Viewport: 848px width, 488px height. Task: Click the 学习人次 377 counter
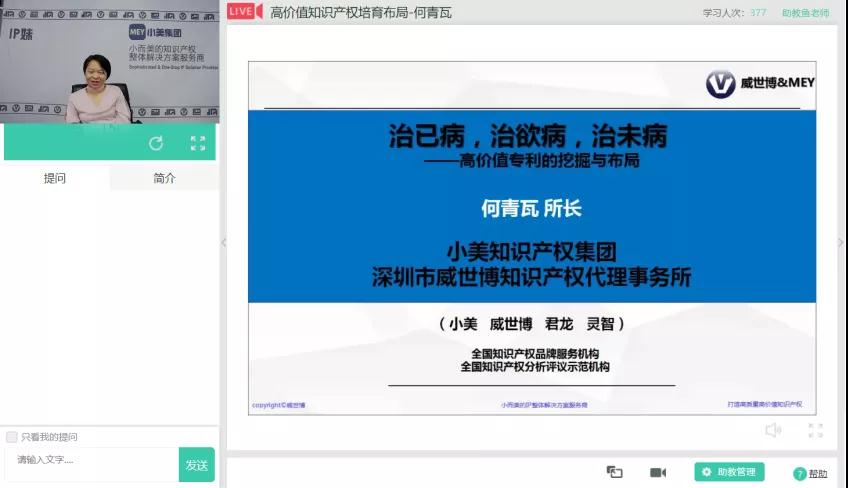[734, 13]
